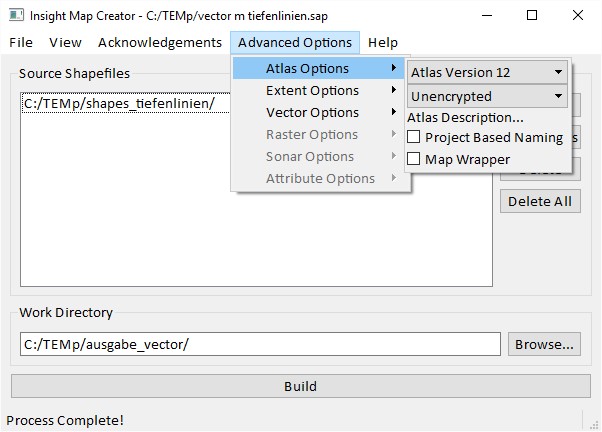
Task: Click Browse for work directory
Action: [x=544, y=345]
